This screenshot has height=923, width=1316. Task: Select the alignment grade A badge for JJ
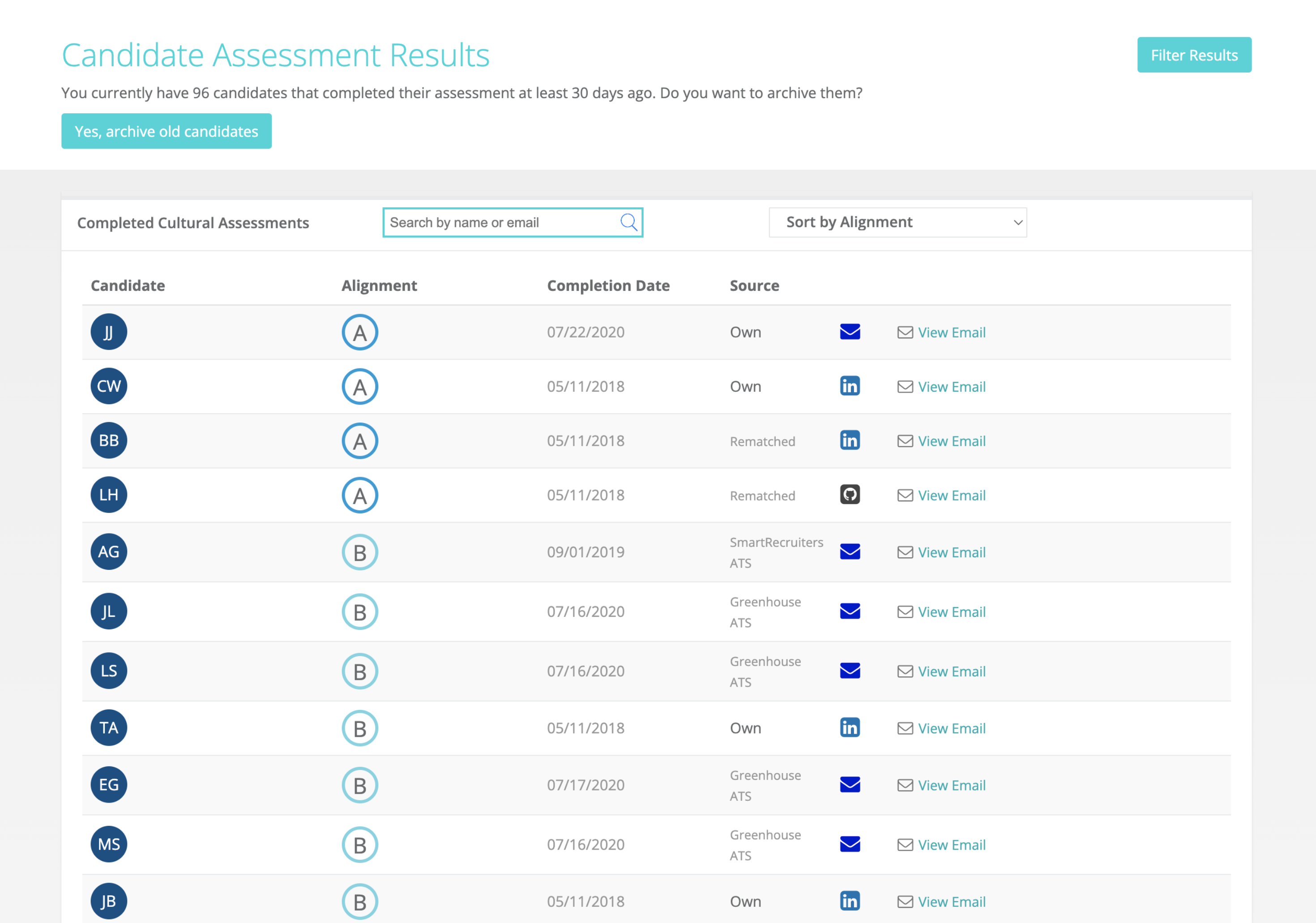pos(359,331)
